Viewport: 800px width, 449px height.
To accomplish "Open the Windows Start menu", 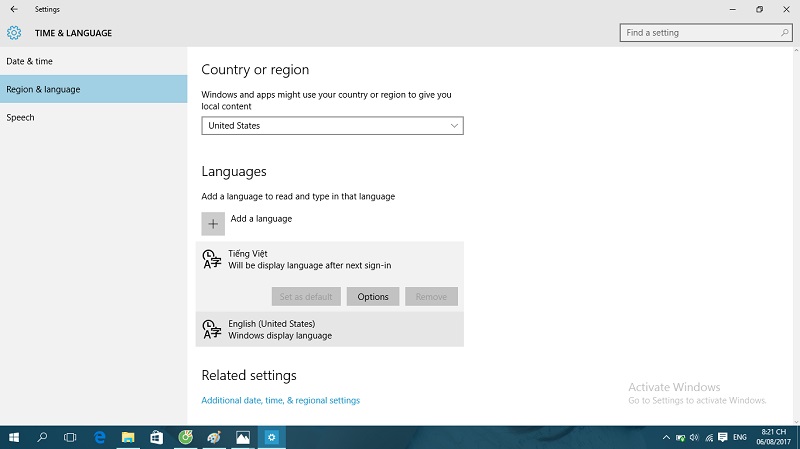I will 14,437.
